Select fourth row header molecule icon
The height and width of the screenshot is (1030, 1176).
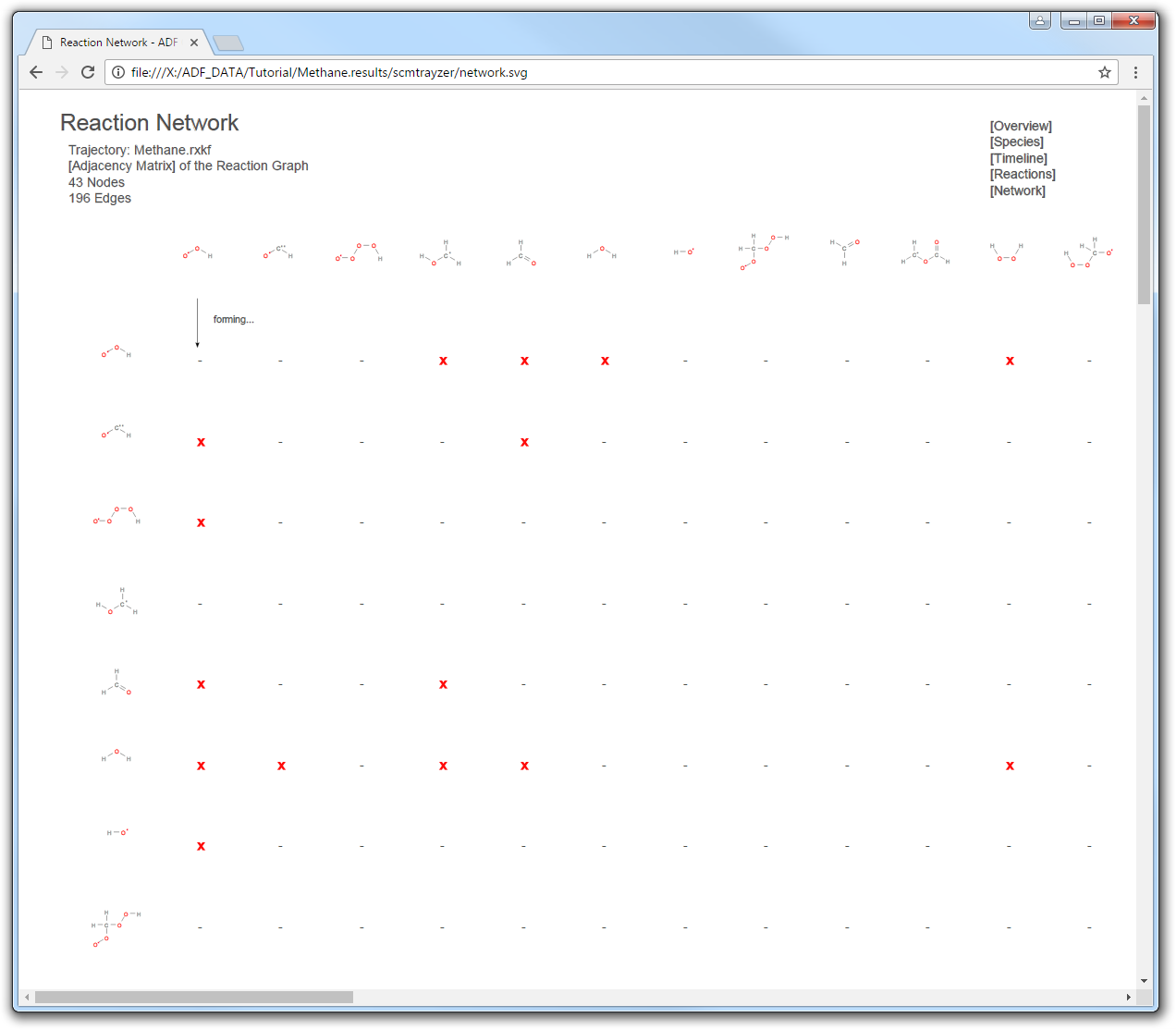[x=117, y=601]
